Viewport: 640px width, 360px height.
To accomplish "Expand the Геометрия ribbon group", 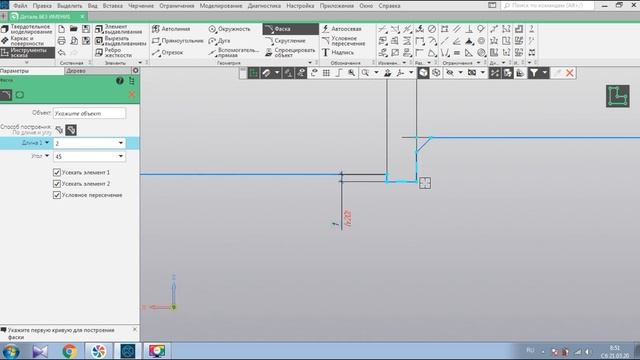I will [x=310, y=63].
